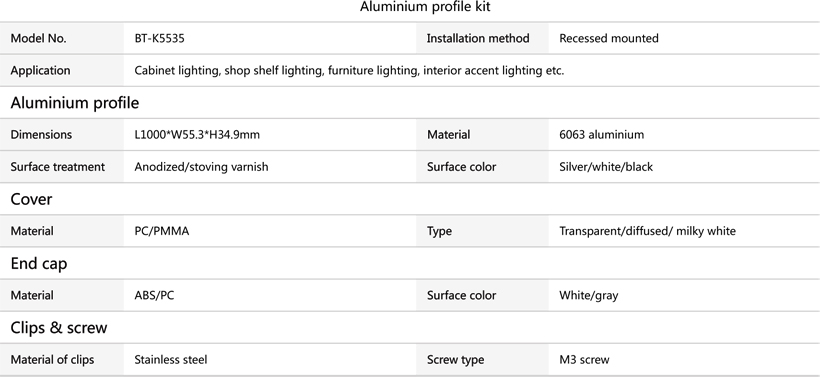Click the Application row label
The height and width of the screenshot is (377, 820).
40,71
